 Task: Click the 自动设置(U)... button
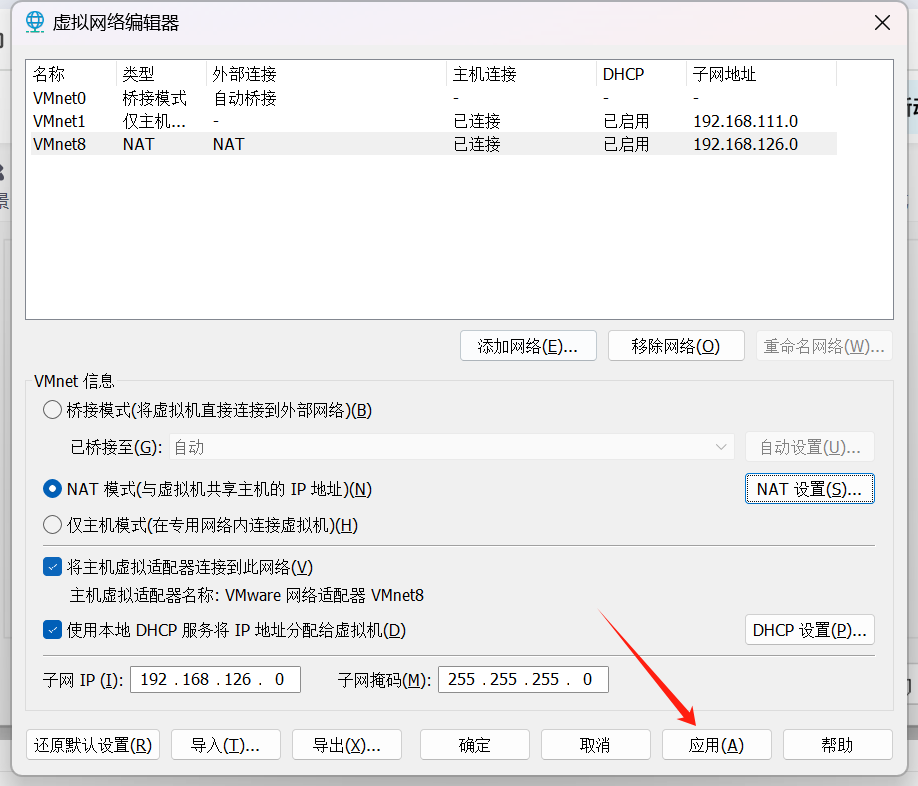810,447
